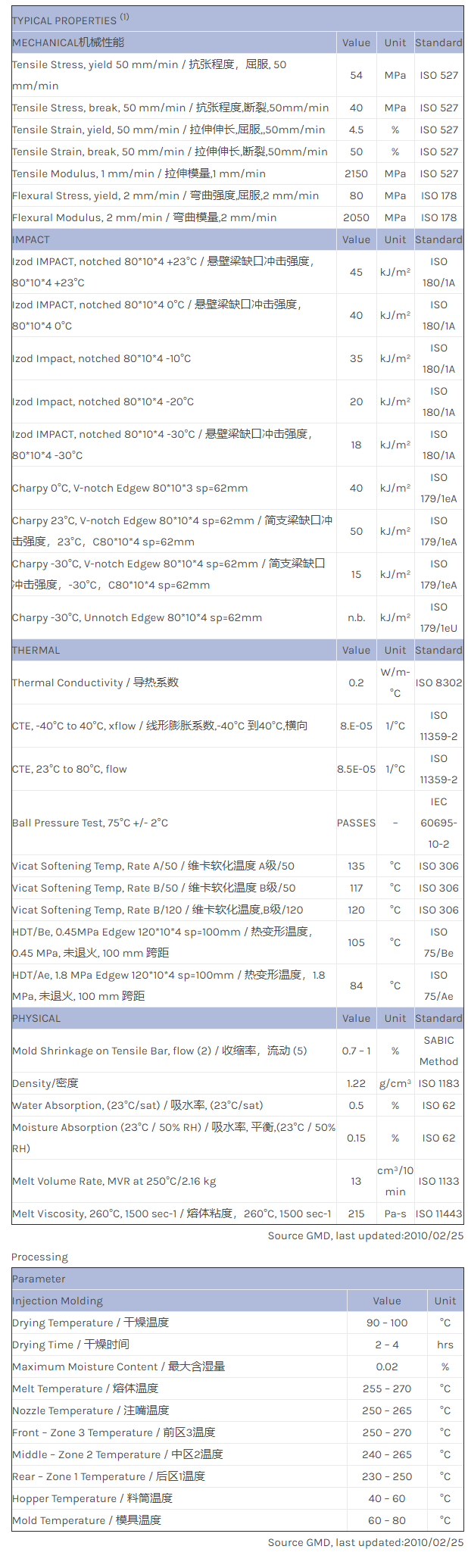This screenshot has width=468, height=1568.
Task: Click the Processing section title
Action: coord(39,1257)
